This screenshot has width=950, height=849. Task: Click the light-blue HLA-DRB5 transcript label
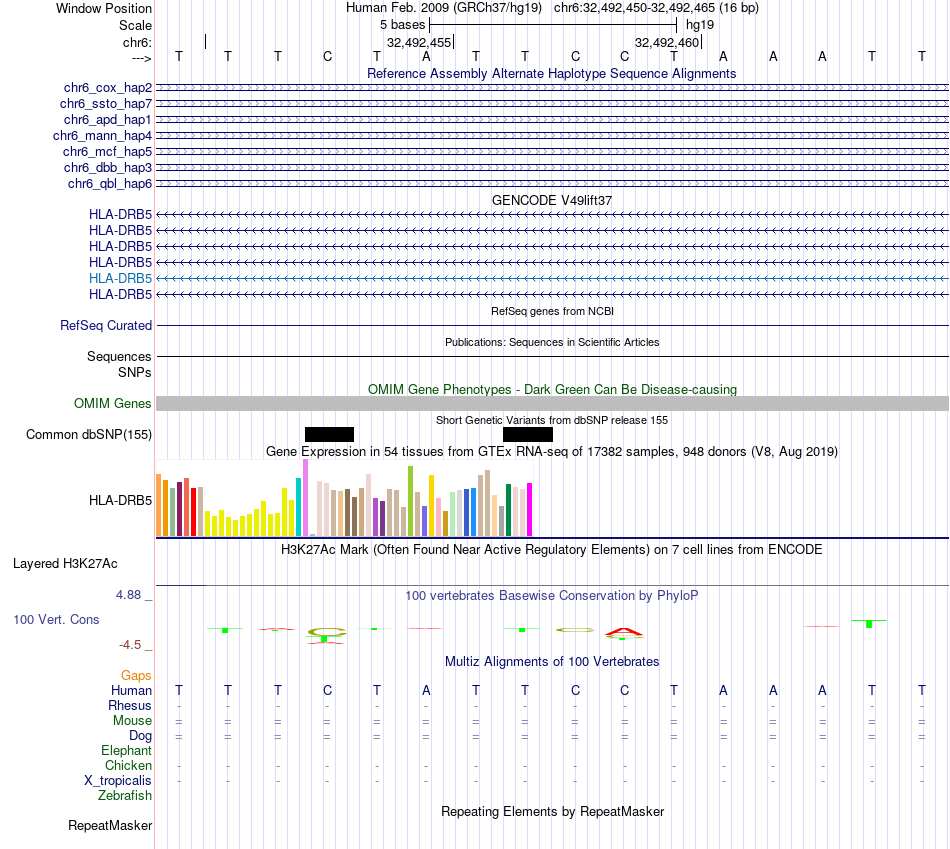121,278
